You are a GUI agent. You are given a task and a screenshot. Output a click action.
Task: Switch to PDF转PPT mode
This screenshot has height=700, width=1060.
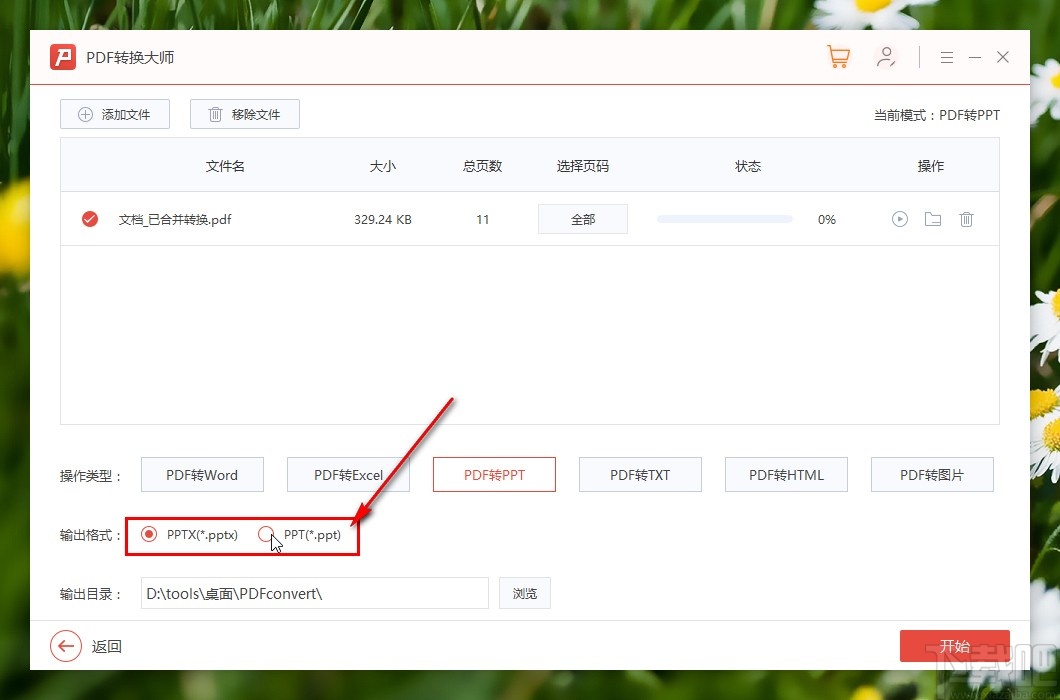[x=494, y=475]
